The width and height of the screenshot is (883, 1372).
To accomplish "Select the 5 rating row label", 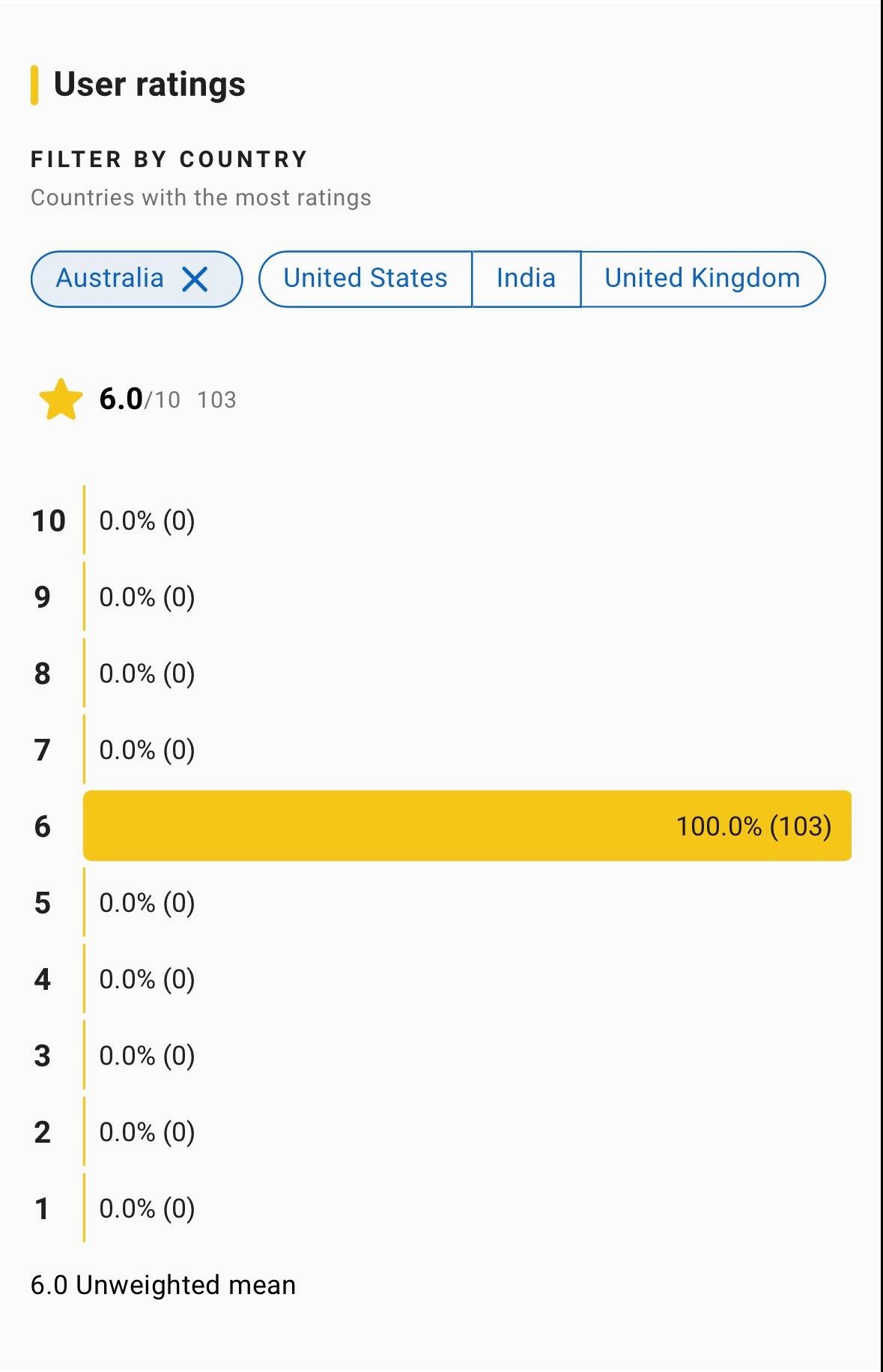I will coord(43,903).
